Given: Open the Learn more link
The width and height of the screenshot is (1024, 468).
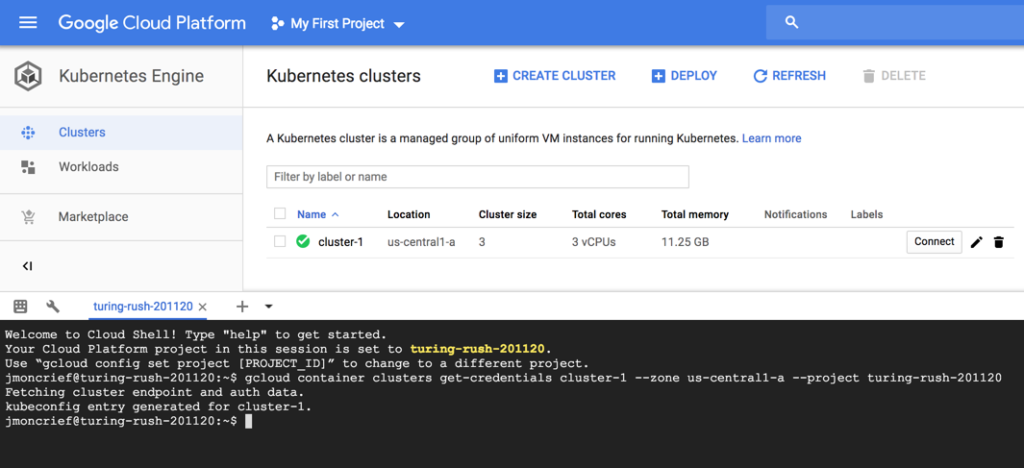Looking at the screenshot, I should [x=771, y=138].
